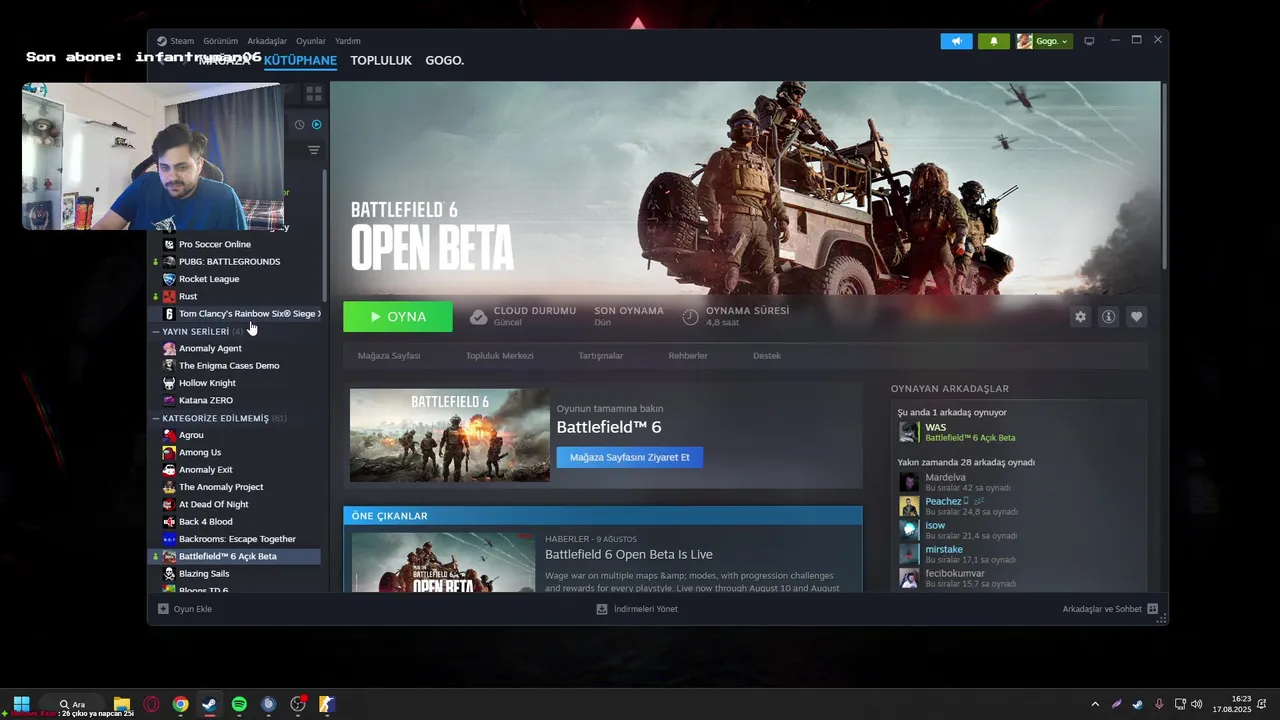Screen dimensions: 1280x720
Task: Toggle recent activity clock filter icon
Action: pos(299,125)
